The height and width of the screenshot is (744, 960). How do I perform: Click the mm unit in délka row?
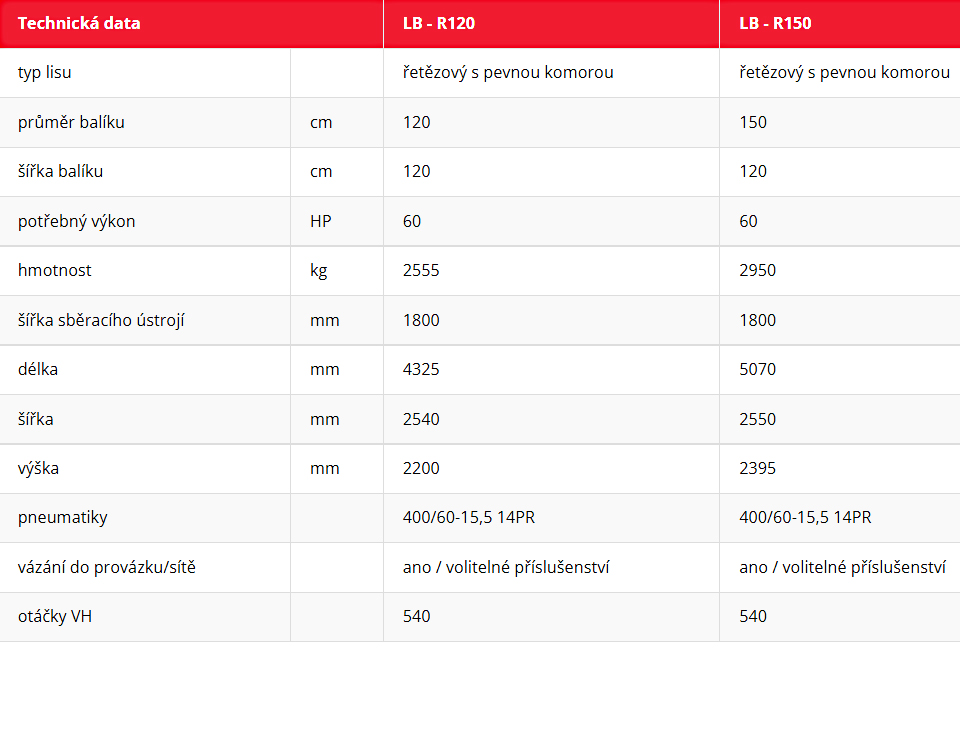(x=325, y=370)
